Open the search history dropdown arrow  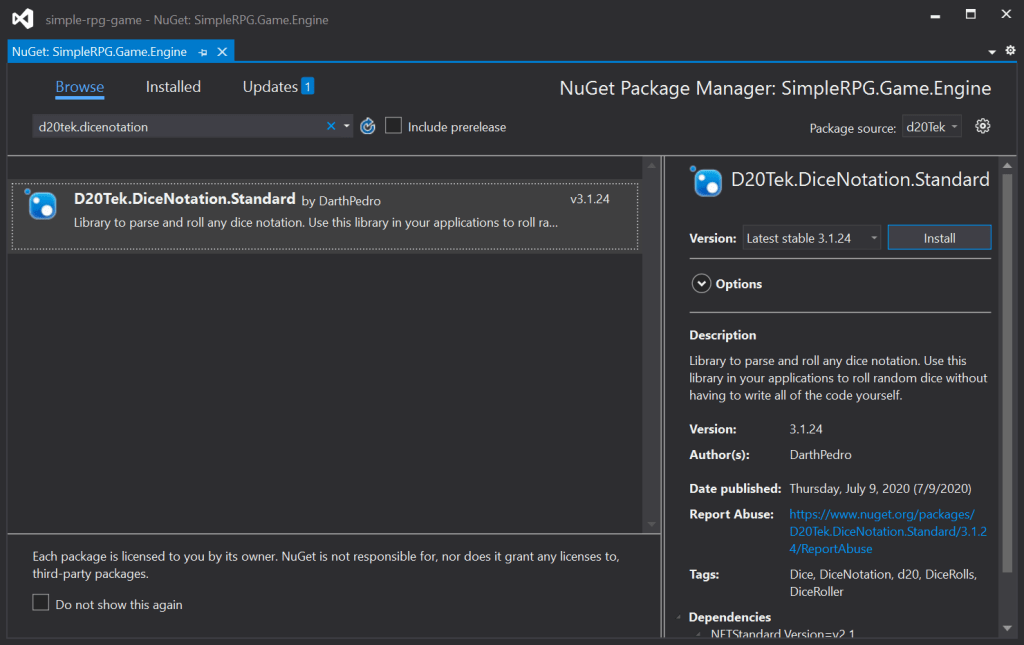(x=347, y=126)
